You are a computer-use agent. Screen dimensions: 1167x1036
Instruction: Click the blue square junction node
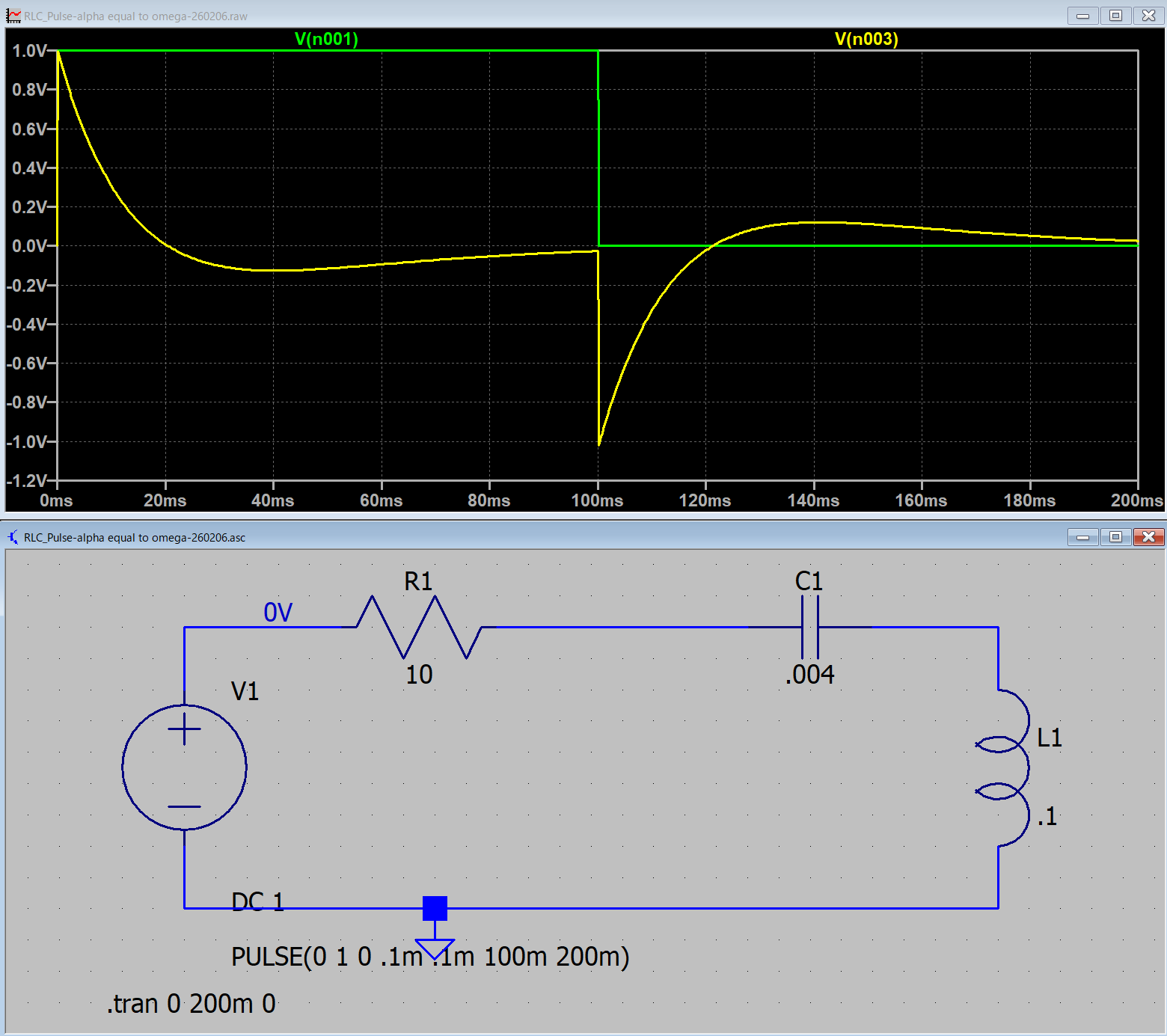435,908
